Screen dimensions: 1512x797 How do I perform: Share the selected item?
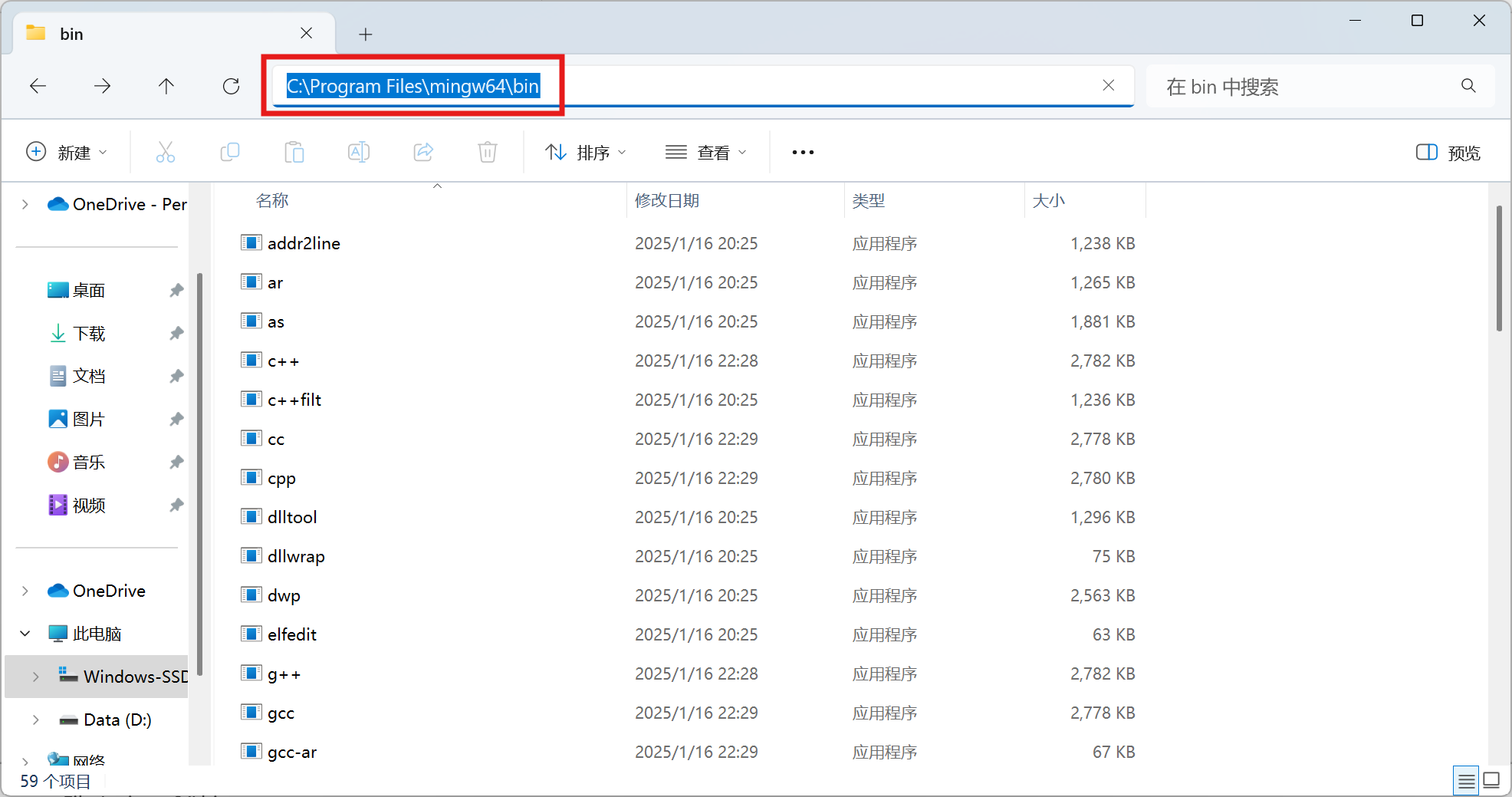click(x=423, y=152)
